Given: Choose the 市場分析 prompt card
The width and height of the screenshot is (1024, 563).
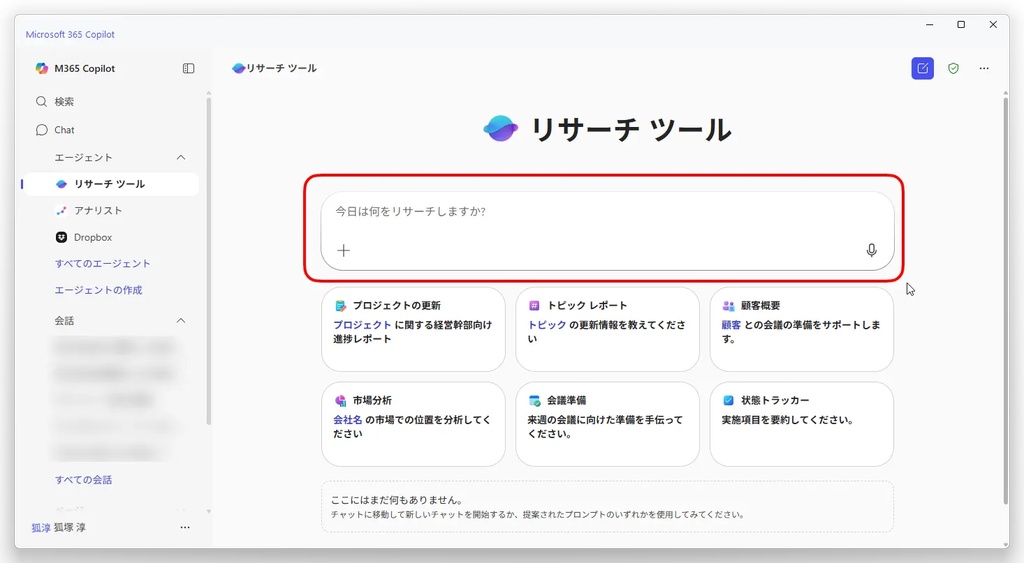Looking at the screenshot, I should [413, 424].
